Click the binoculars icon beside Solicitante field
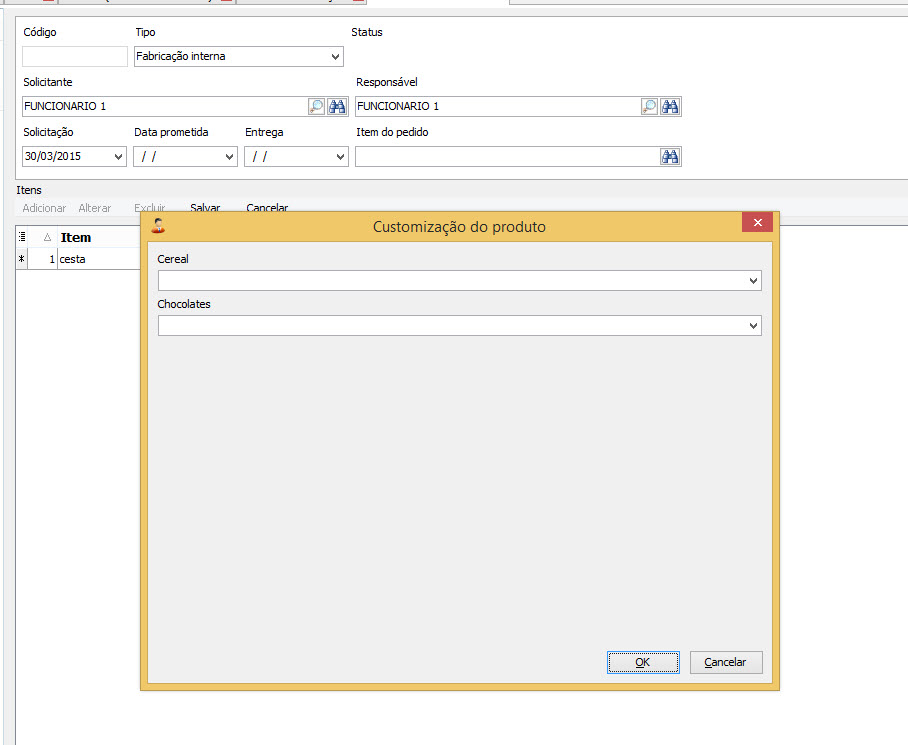This screenshot has width=908, height=745. click(337, 107)
